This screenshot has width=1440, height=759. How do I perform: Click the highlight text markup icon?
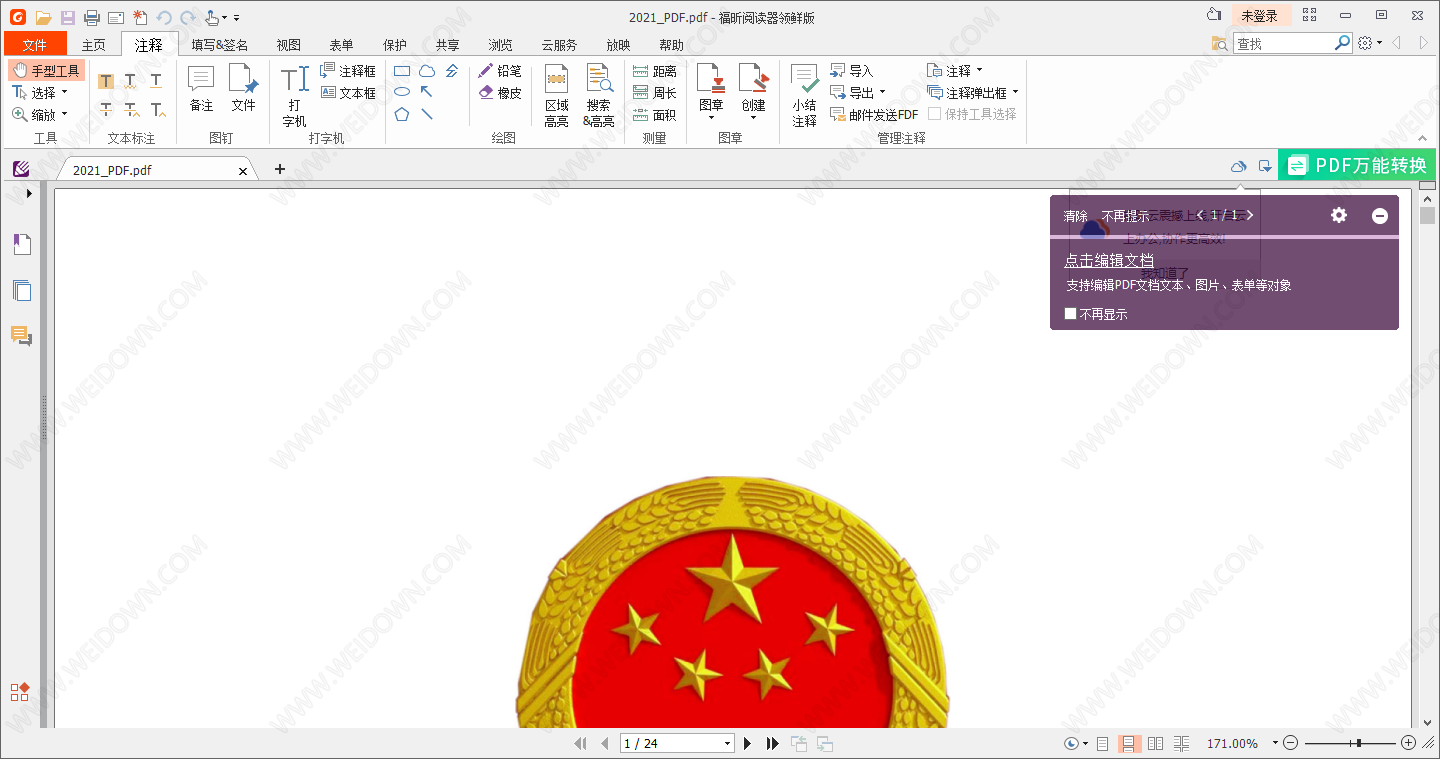pos(106,81)
